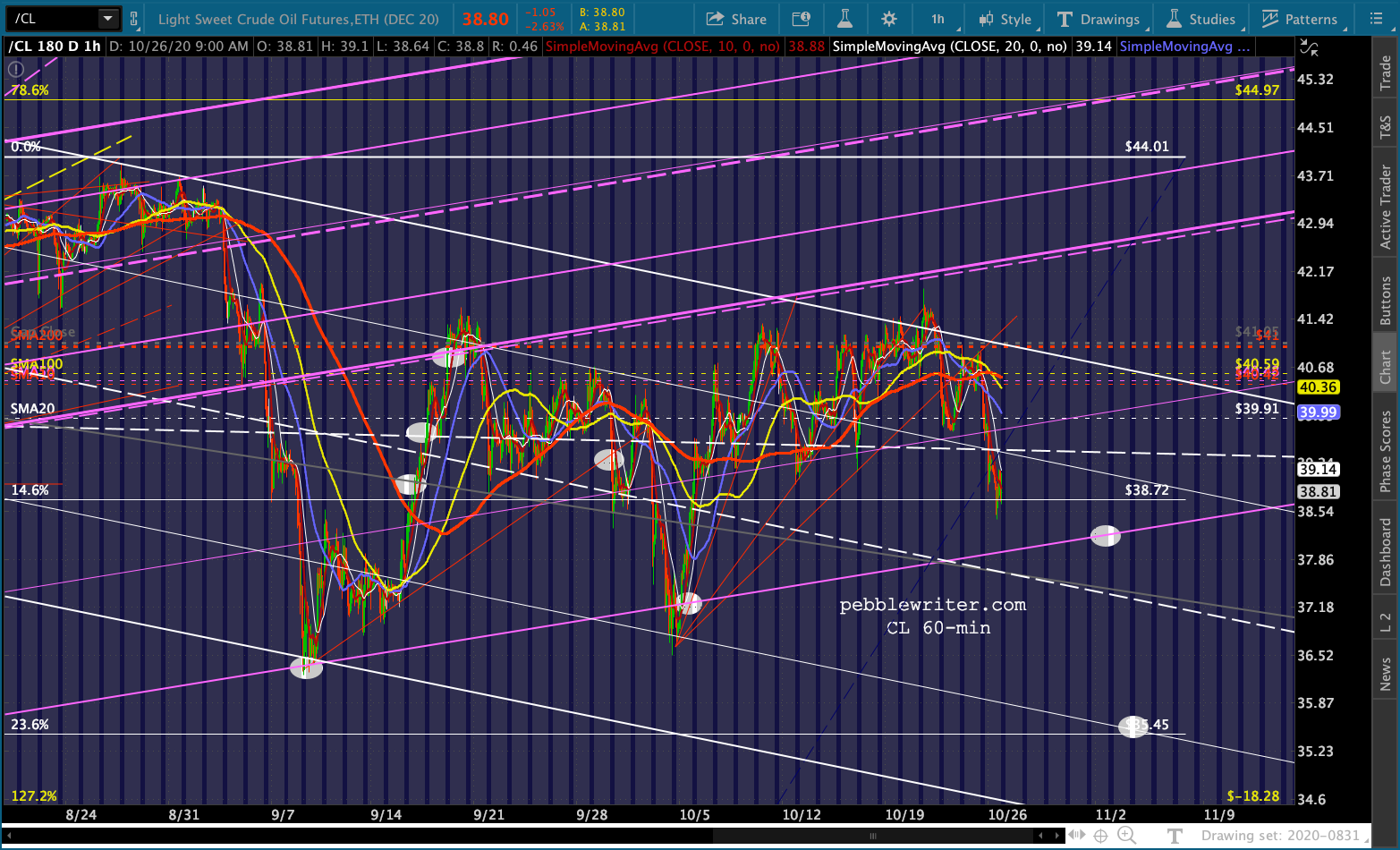
Task: Open chart settings gear icon
Action: coord(889,19)
